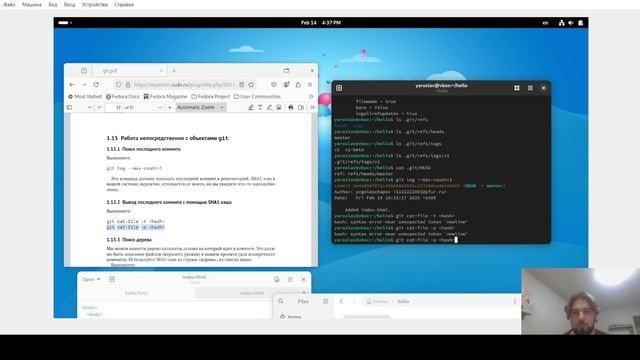Open the network status icon in the top bar
The width and height of the screenshot is (640, 360).
(x=562, y=23)
